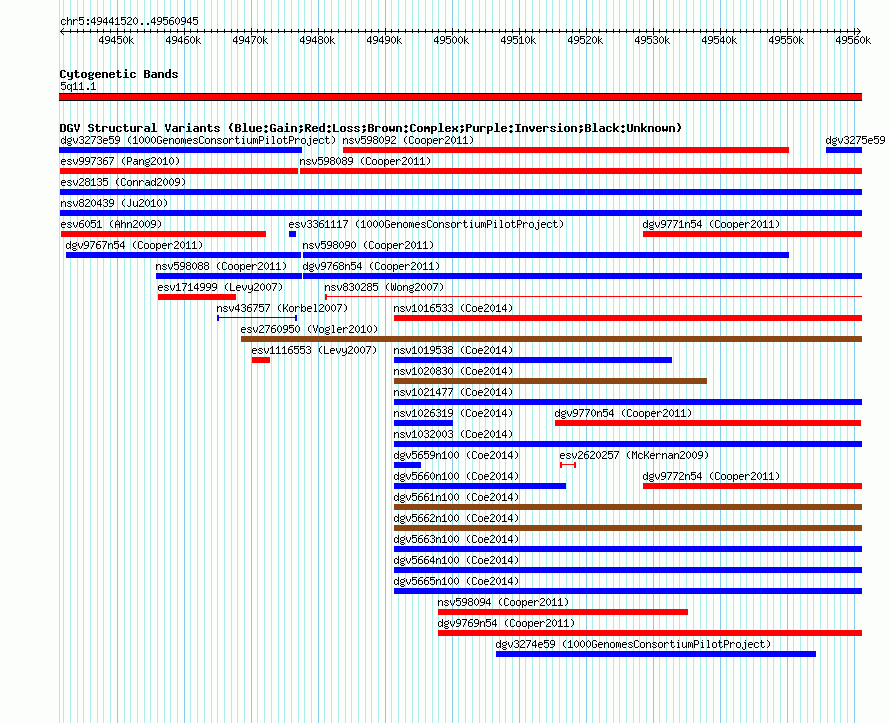Viewport: 890px width, 723px height.
Task: Click the esv1714999 (Levy2007) label
Action: 220,287
